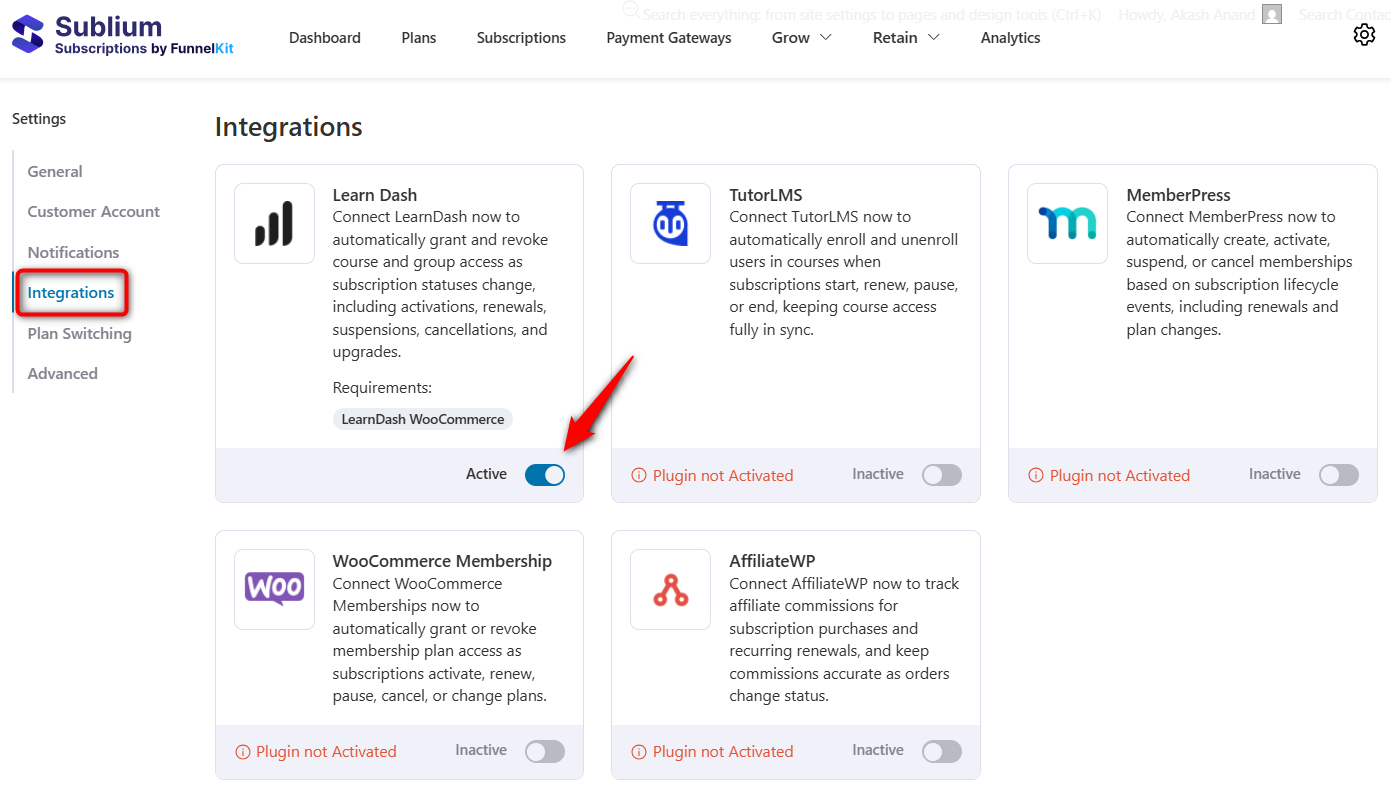
Task: Open the Plan Switching settings
Action: tap(79, 333)
